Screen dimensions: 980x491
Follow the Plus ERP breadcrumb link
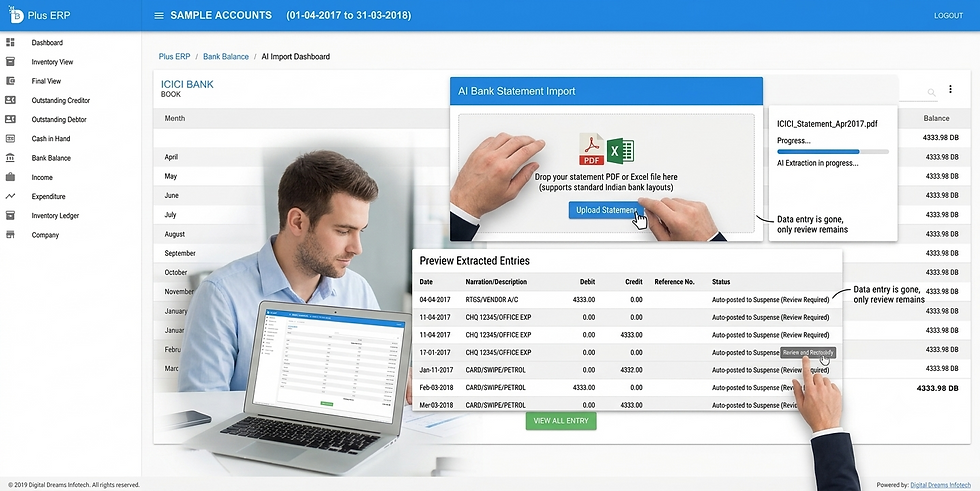pos(174,56)
